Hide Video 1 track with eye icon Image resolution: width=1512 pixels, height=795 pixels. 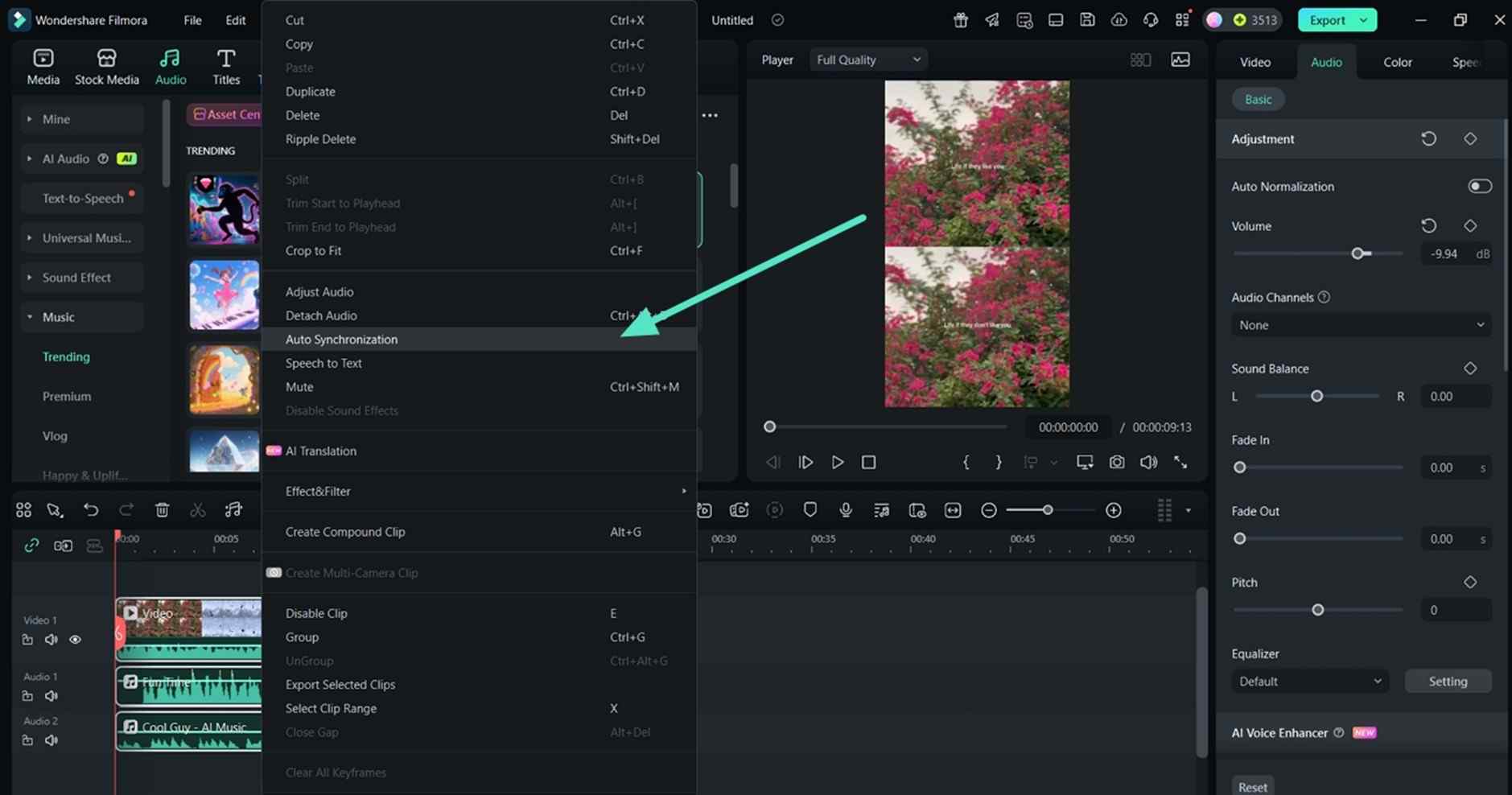coord(75,640)
